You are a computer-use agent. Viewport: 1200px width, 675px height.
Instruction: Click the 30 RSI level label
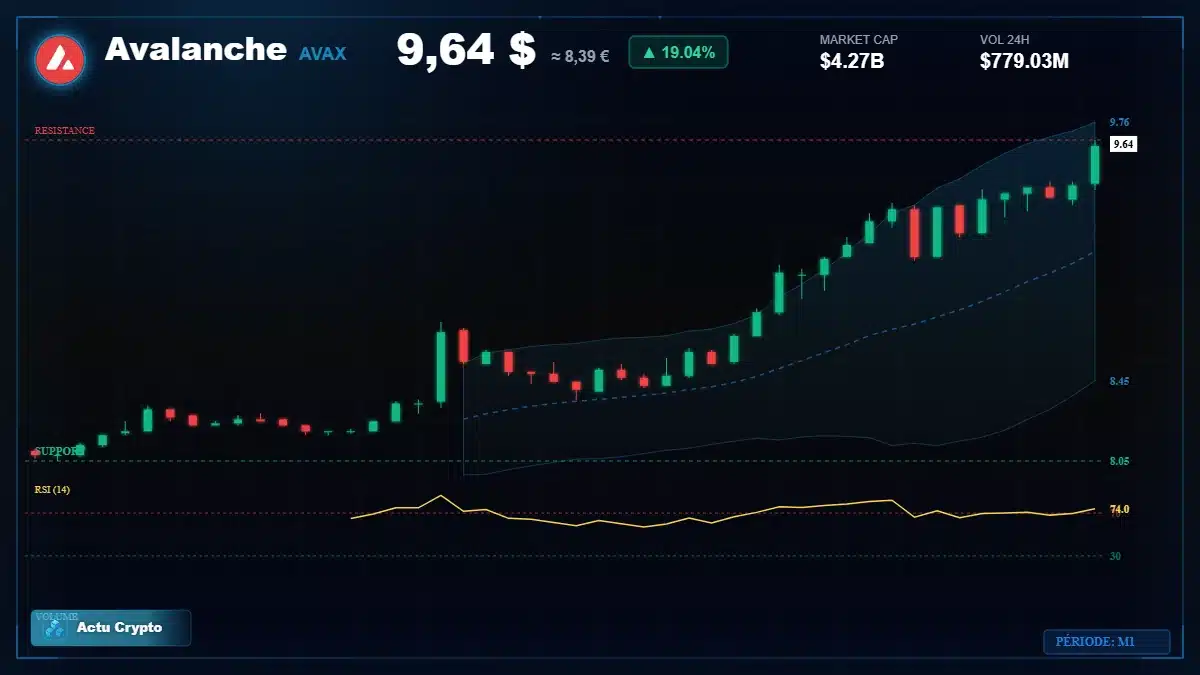point(1115,556)
